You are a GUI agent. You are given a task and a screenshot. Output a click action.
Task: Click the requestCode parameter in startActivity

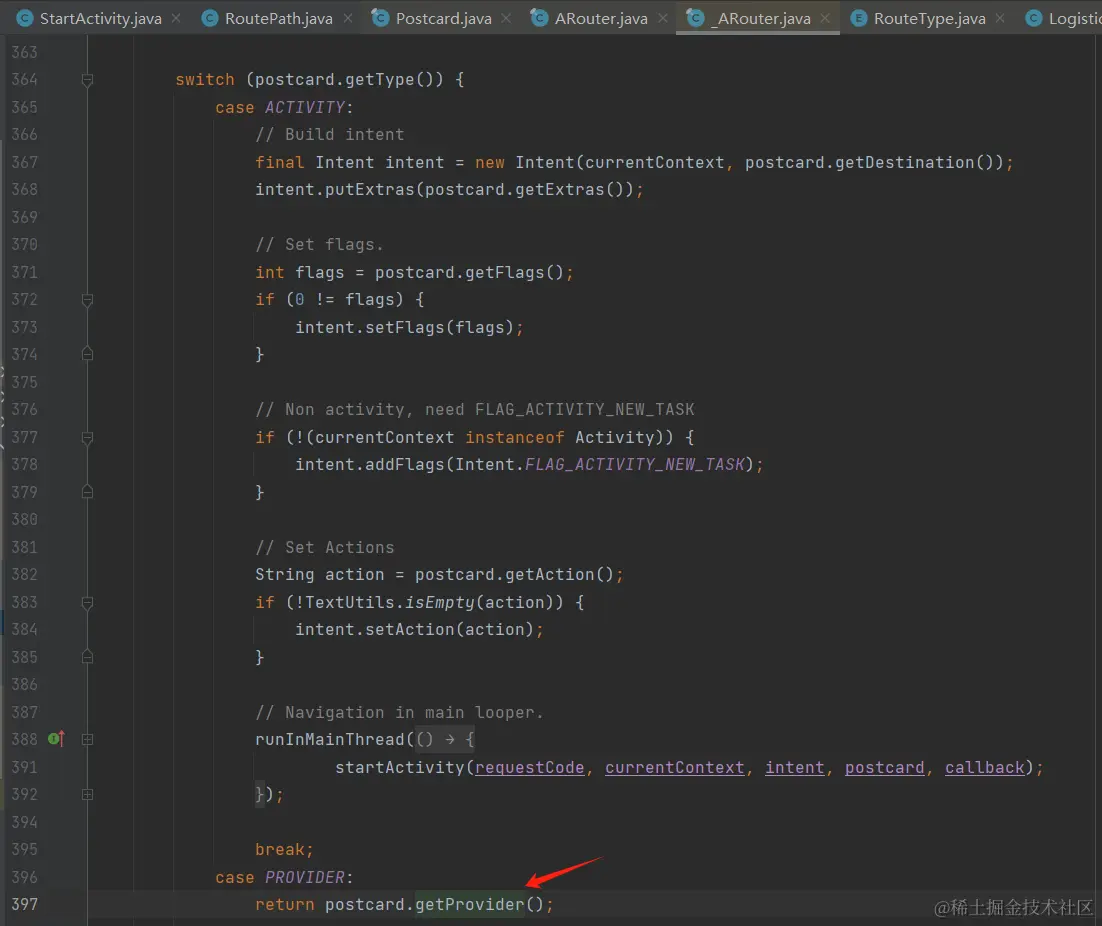529,767
